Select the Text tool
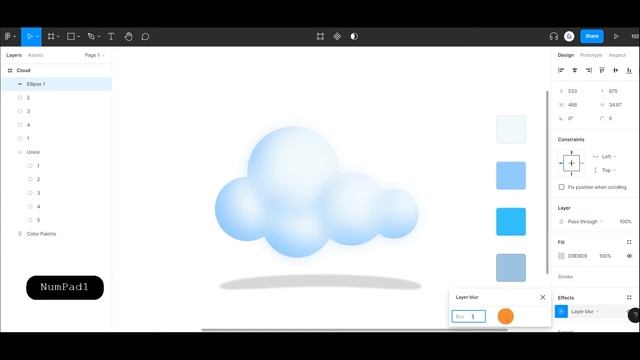 pos(111,36)
